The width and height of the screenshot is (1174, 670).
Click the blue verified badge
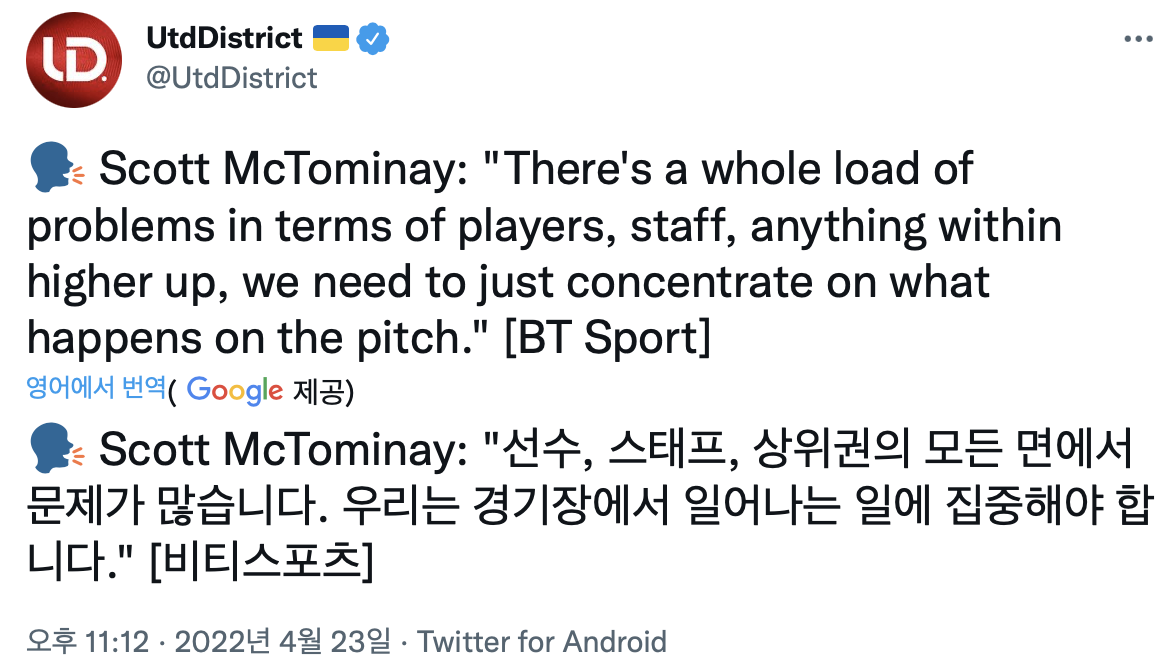[x=373, y=39]
